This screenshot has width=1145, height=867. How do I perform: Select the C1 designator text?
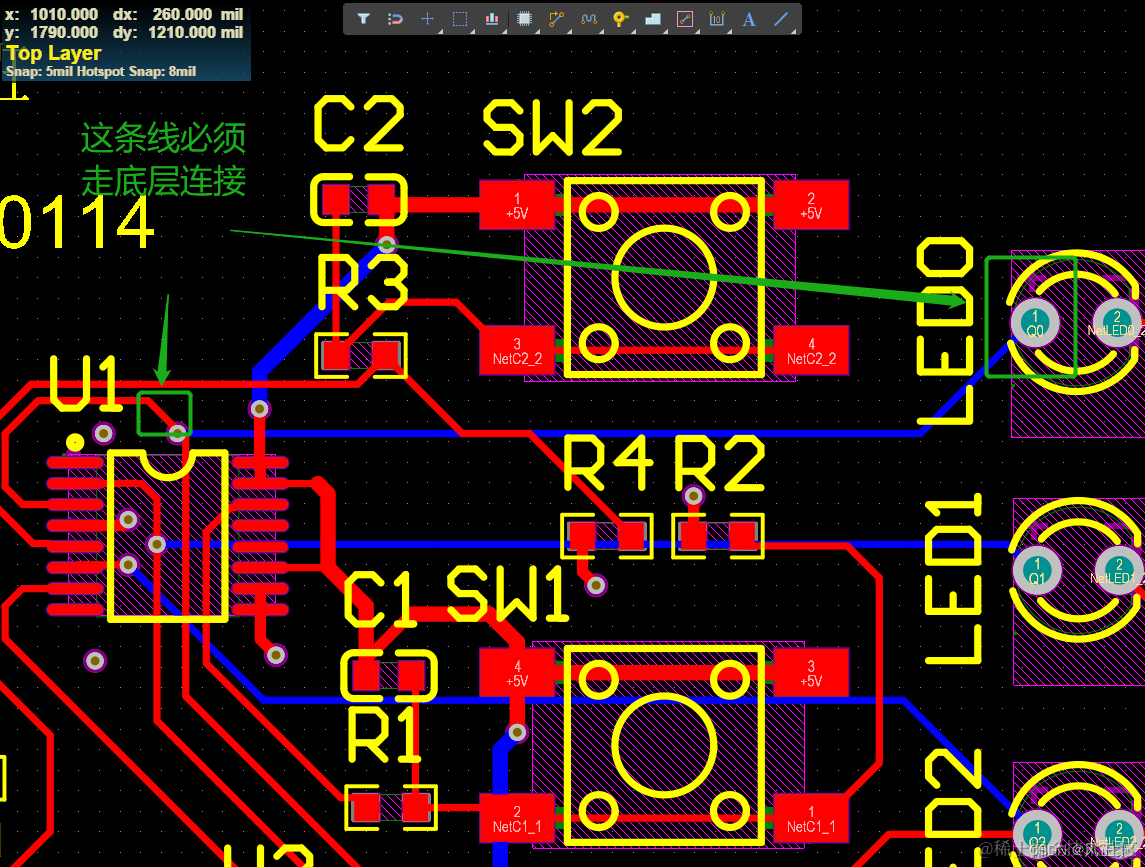(x=379, y=599)
